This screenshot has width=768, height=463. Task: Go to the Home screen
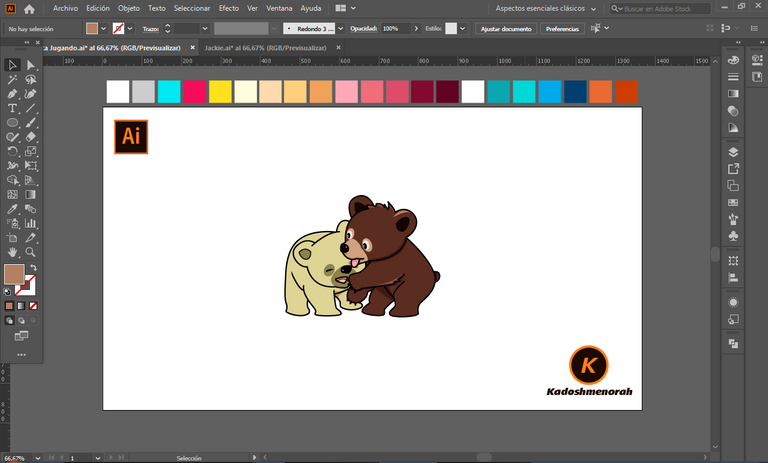tap(29, 8)
